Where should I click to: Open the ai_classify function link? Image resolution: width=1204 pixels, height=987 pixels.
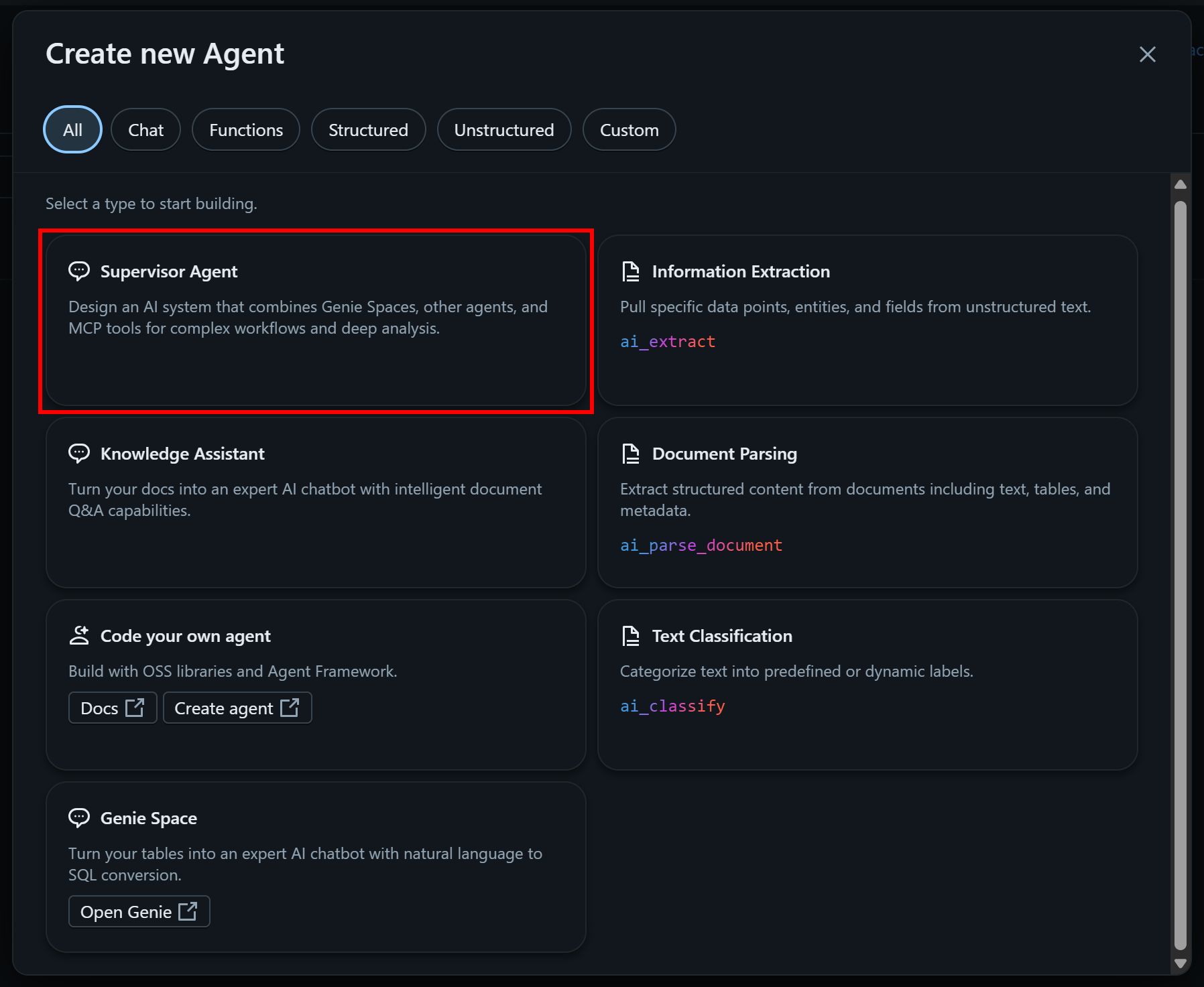click(672, 706)
